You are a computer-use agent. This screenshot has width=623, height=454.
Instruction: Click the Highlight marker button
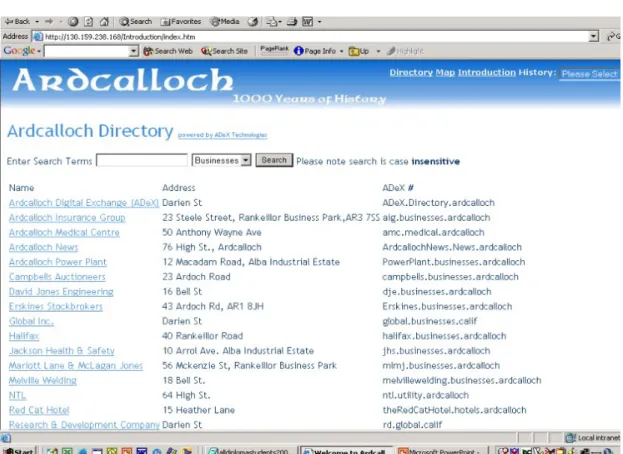(x=405, y=51)
